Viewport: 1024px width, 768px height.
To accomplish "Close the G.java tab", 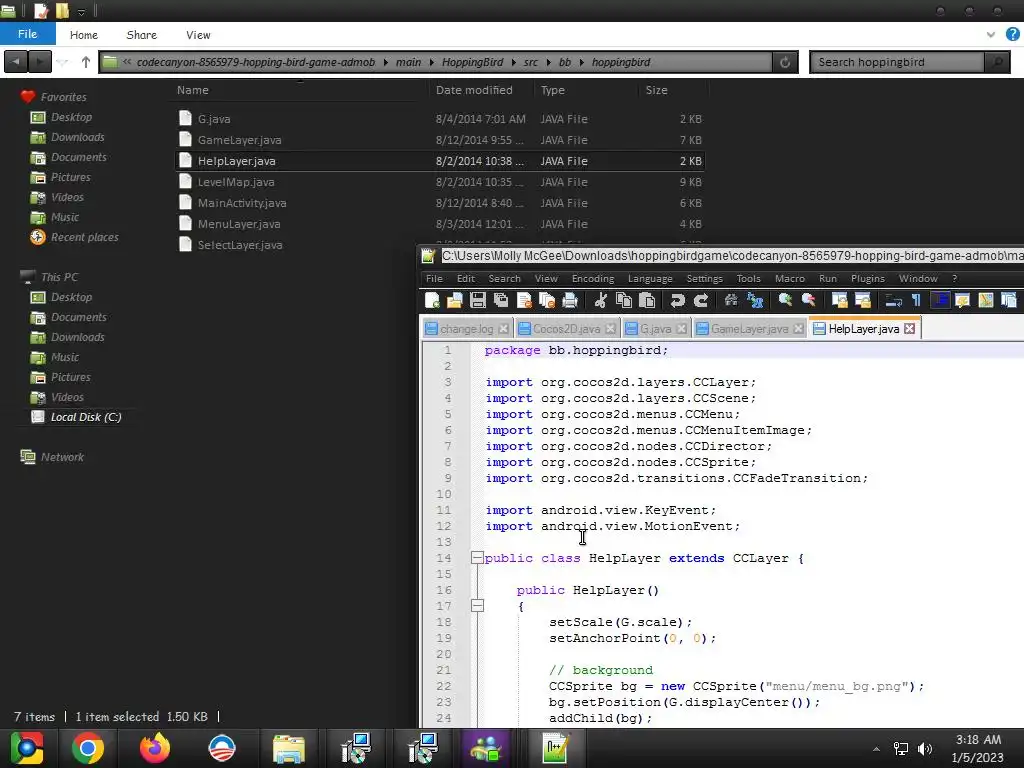I will click(x=681, y=328).
